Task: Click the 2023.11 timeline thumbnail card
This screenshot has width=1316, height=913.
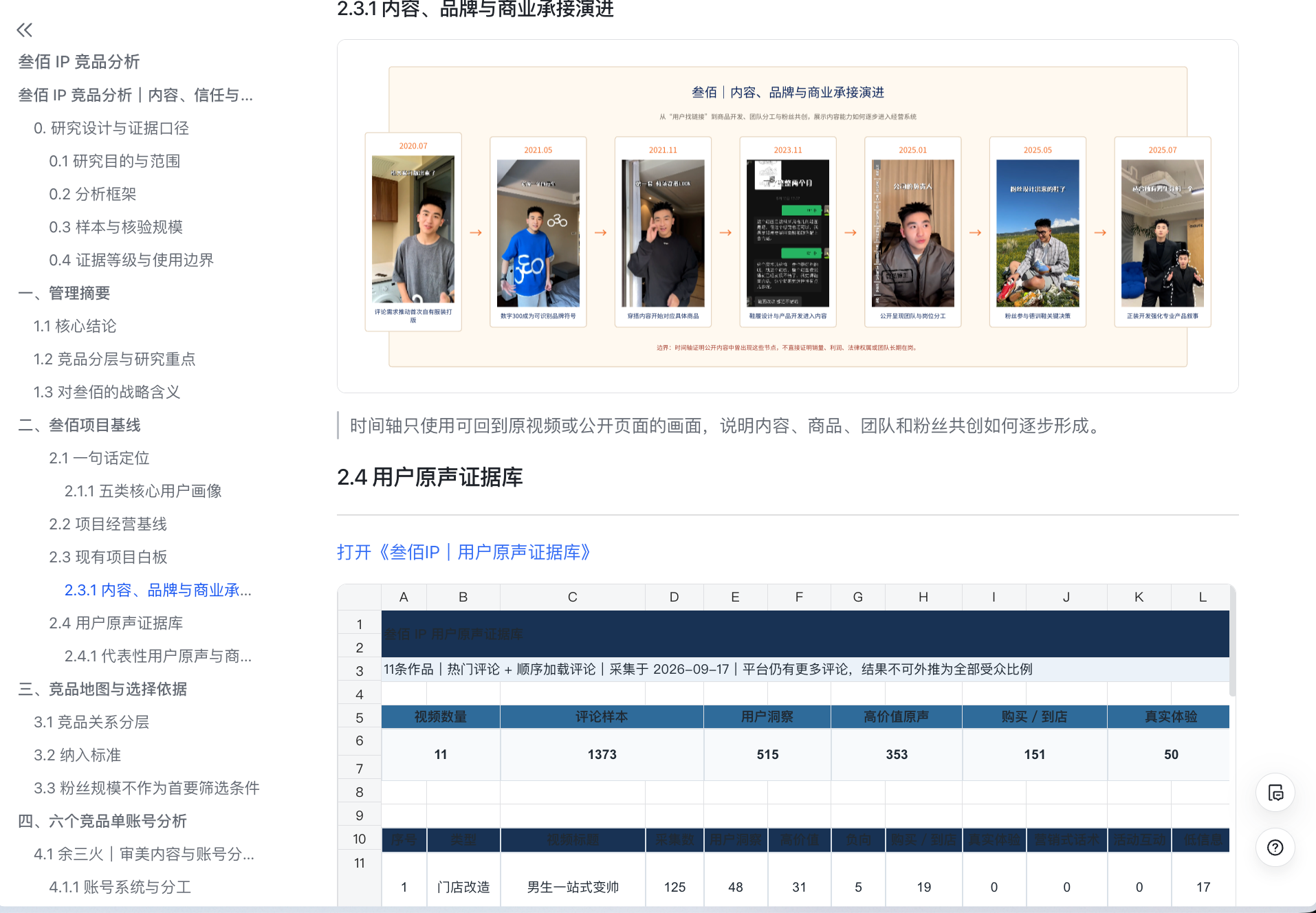Action: [x=788, y=232]
